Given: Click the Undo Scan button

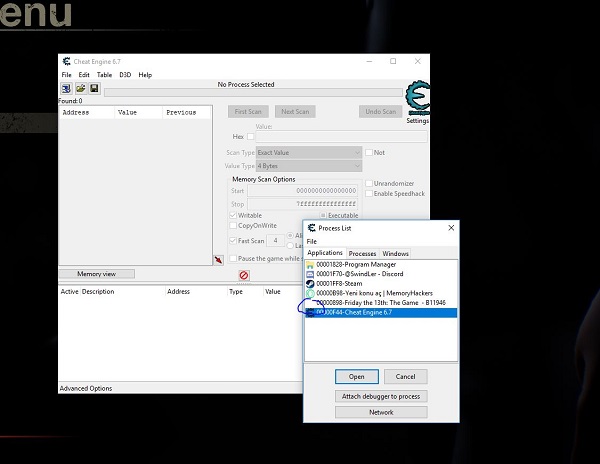Looking at the screenshot, I should pos(381,112).
